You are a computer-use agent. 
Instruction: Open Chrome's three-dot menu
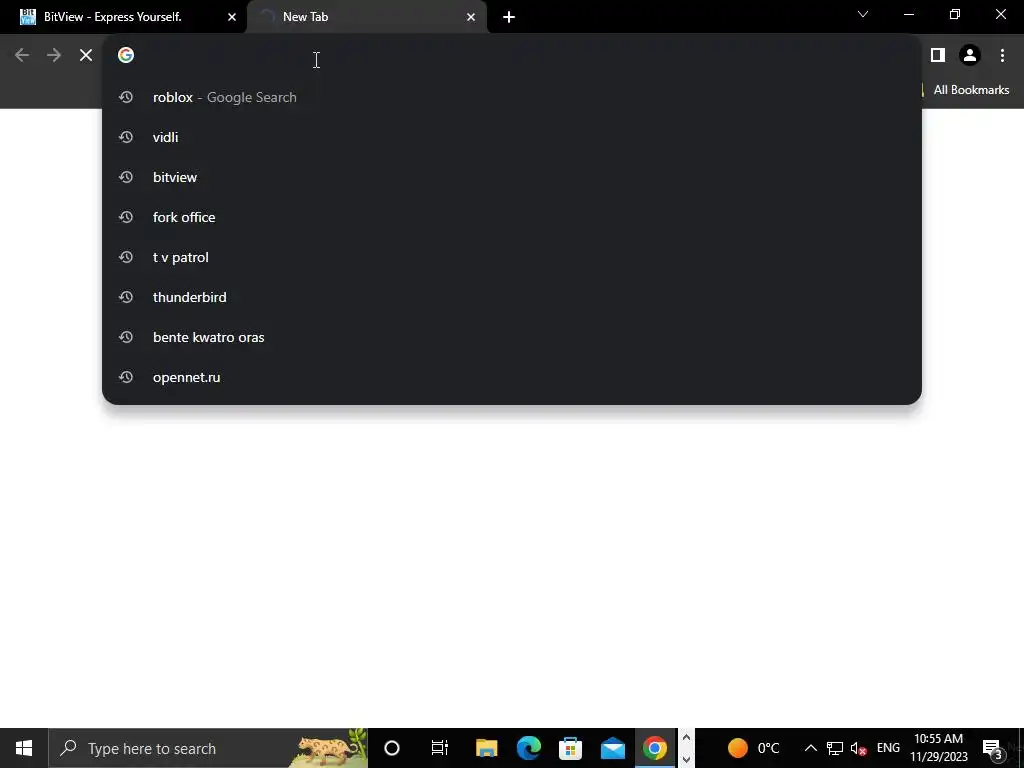pyautogui.click(x=1002, y=56)
